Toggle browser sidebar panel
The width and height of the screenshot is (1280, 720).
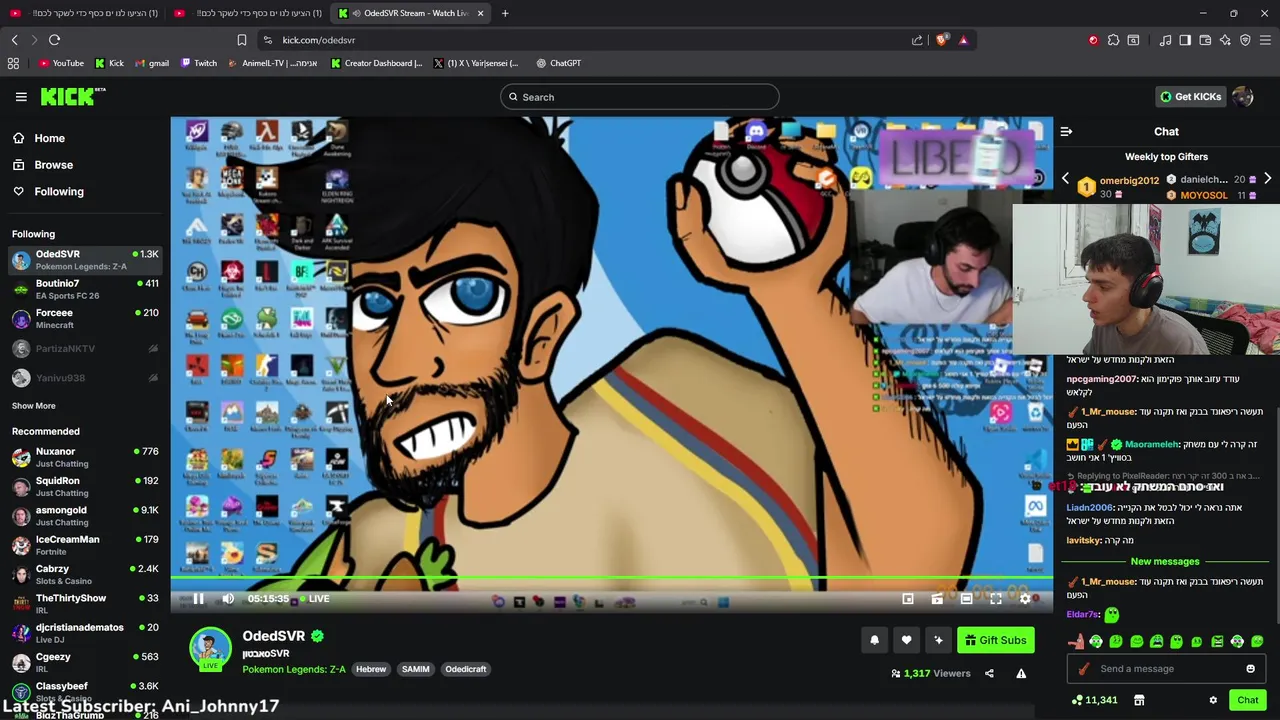pyautogui.click(x=1185, y=40)
